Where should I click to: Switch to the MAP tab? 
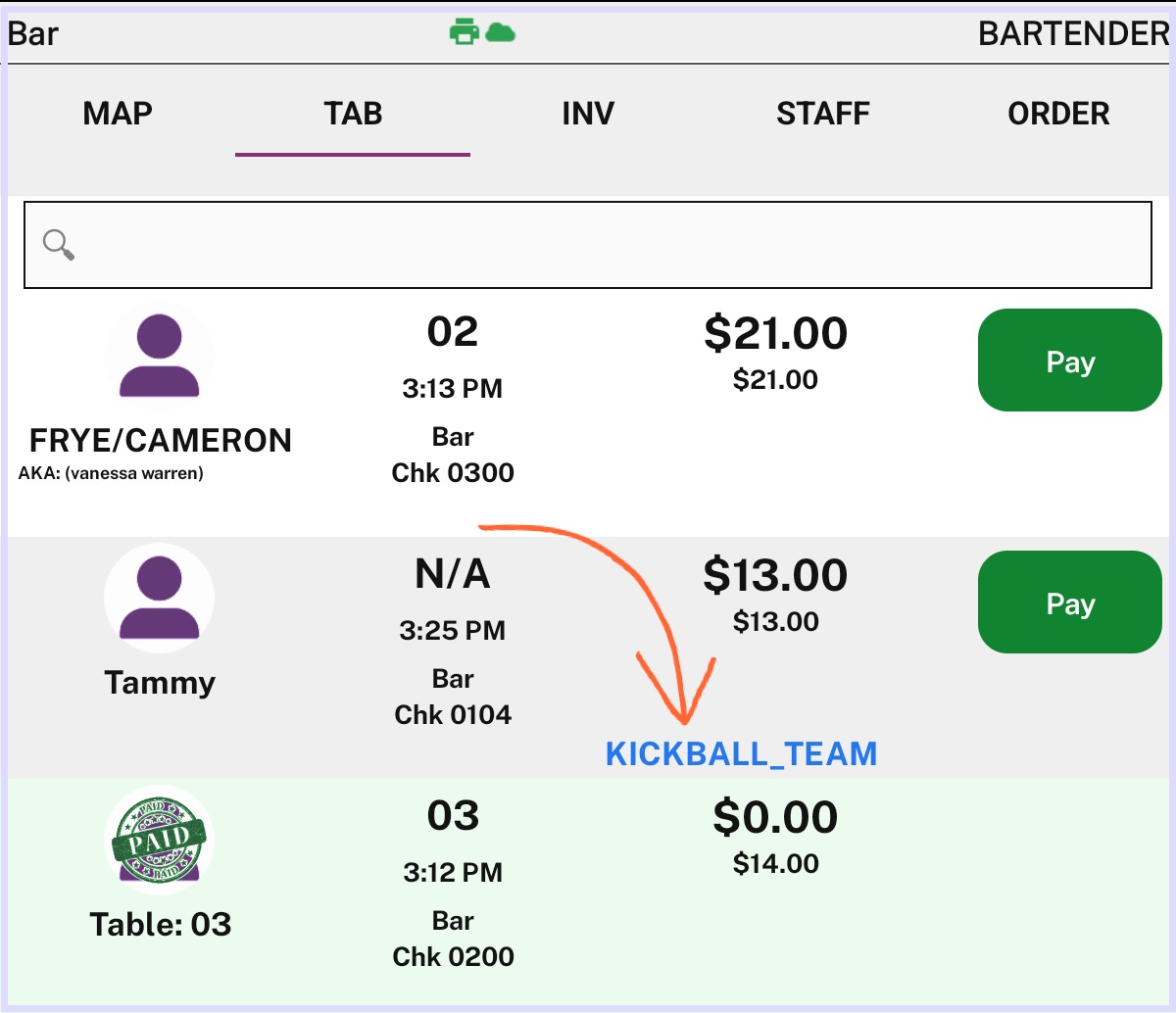(x=118, y=114)
